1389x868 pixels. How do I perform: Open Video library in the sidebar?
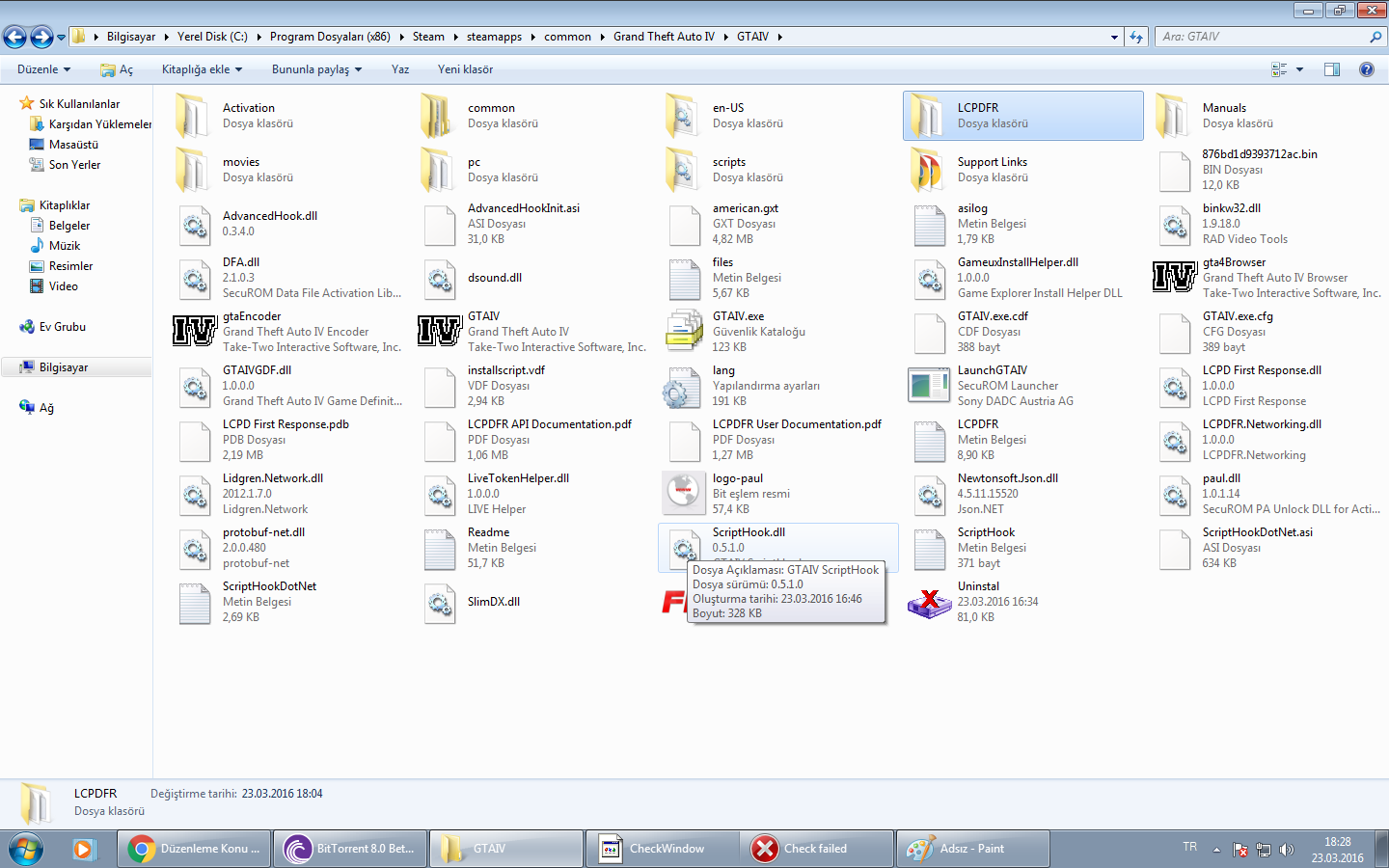(x=64, y=286)
